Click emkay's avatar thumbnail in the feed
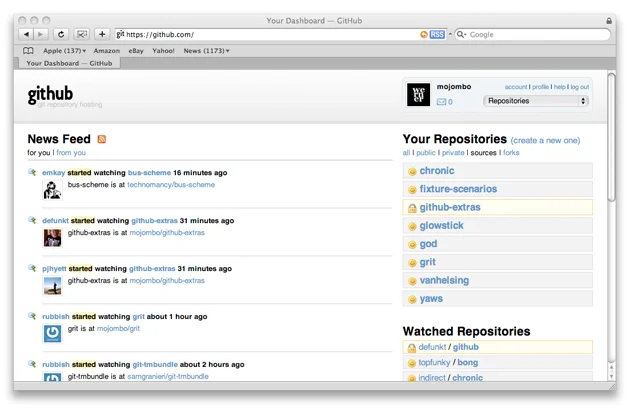630x408 pixels. (x=53, y=190)
